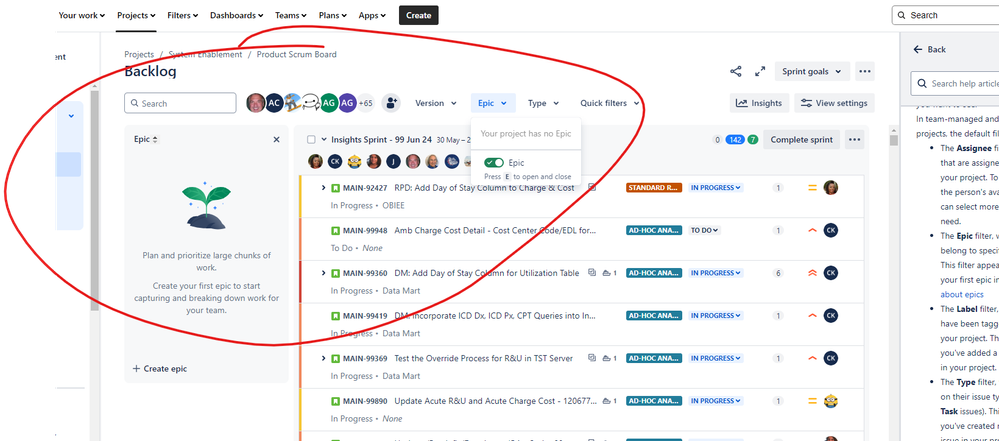Image resolution: width=999 pixels, height=441 pixels.
Task: Open the Epic filter dropdown
Action: click(492, 103)
